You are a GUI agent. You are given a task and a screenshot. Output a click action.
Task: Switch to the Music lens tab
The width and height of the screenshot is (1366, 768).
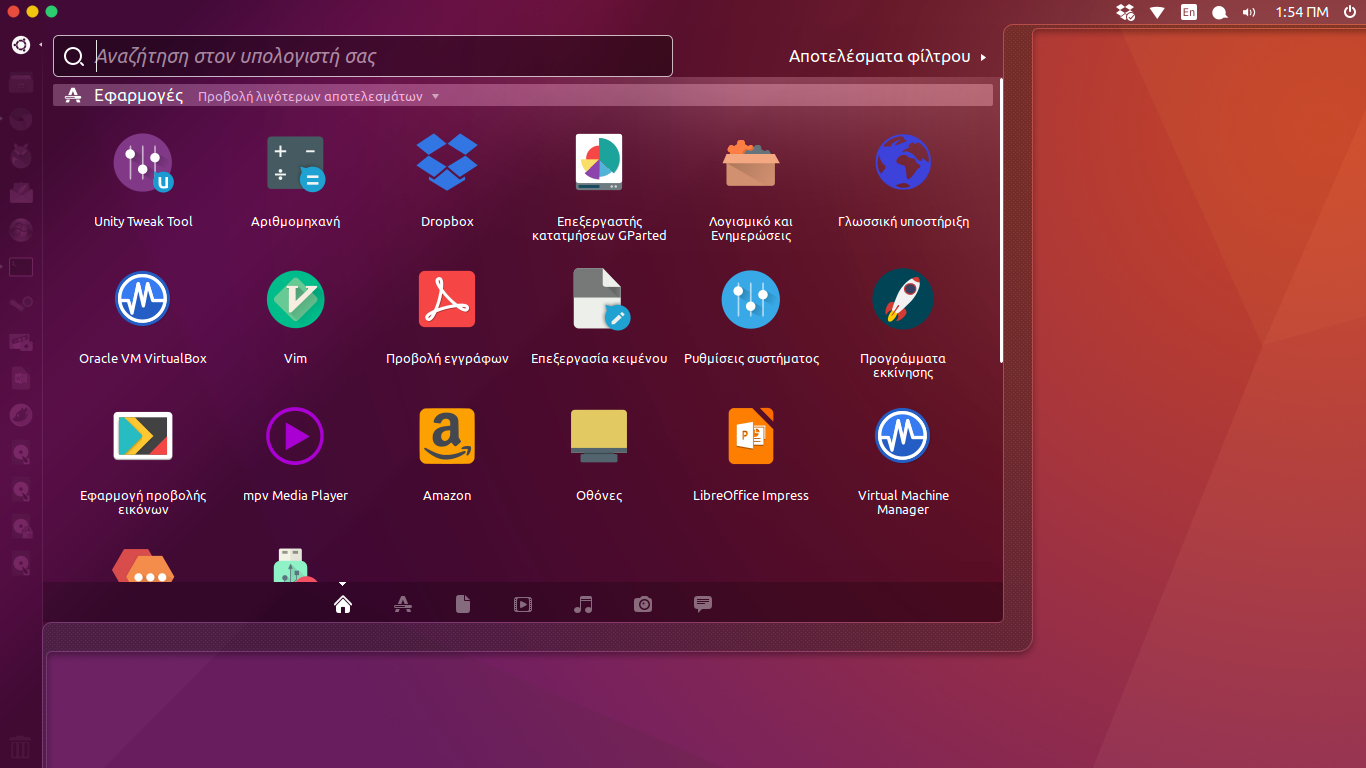(583, 604)
